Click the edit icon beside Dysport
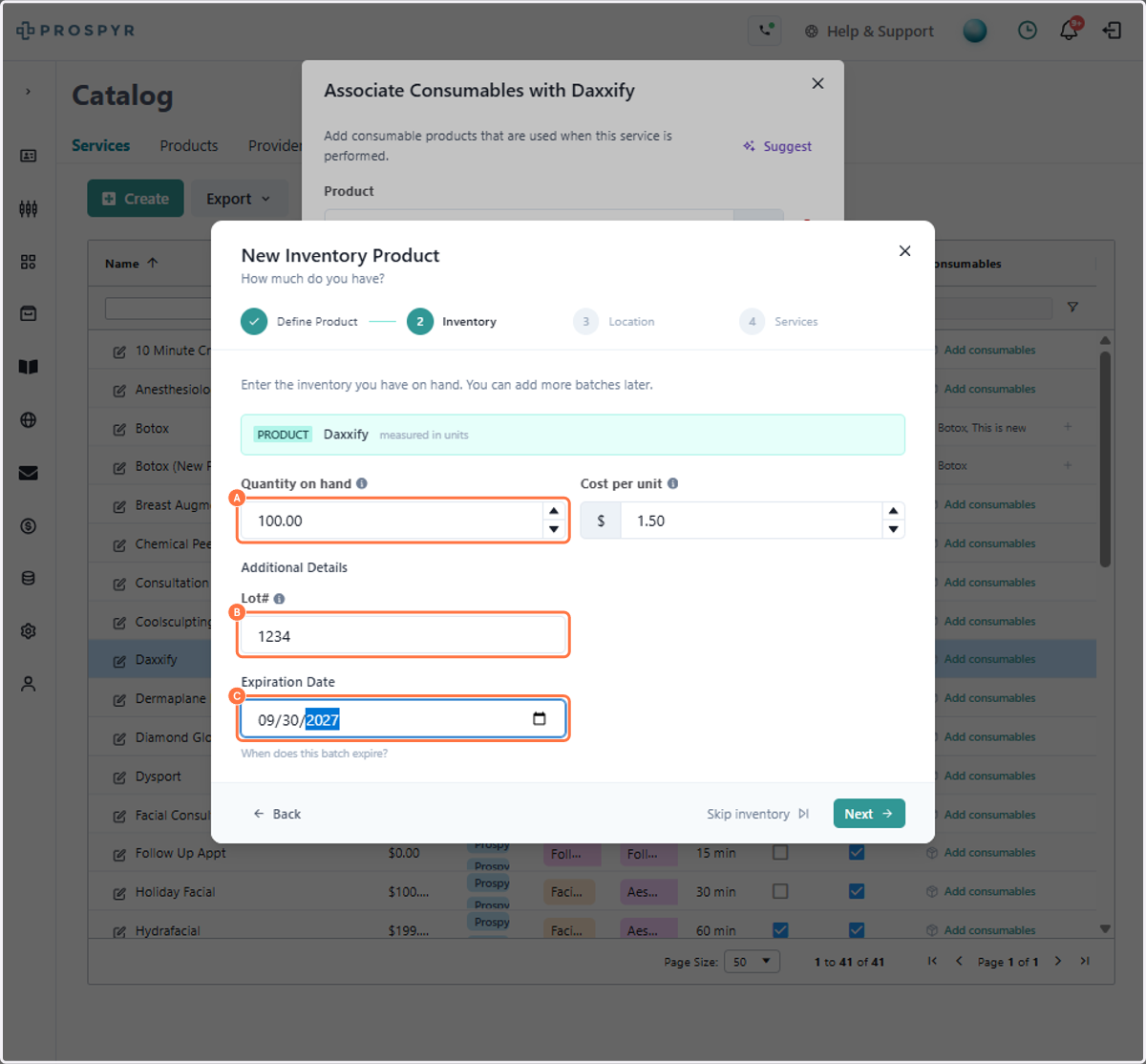This screenshot has width=1146, height=1064. tap(119, 777)
